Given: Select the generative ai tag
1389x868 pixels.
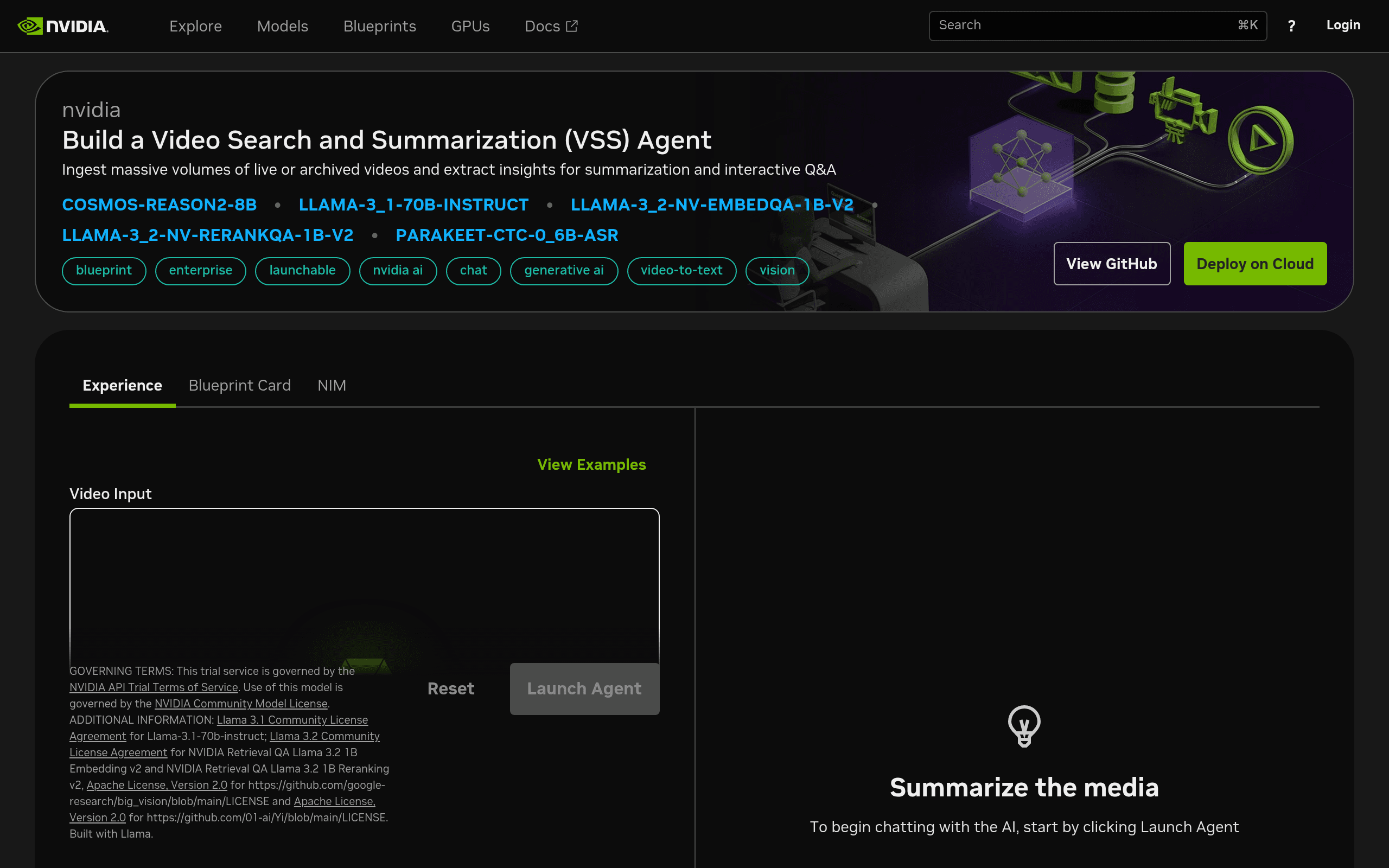Looking at the screenshot, I should tap(564, 270).
